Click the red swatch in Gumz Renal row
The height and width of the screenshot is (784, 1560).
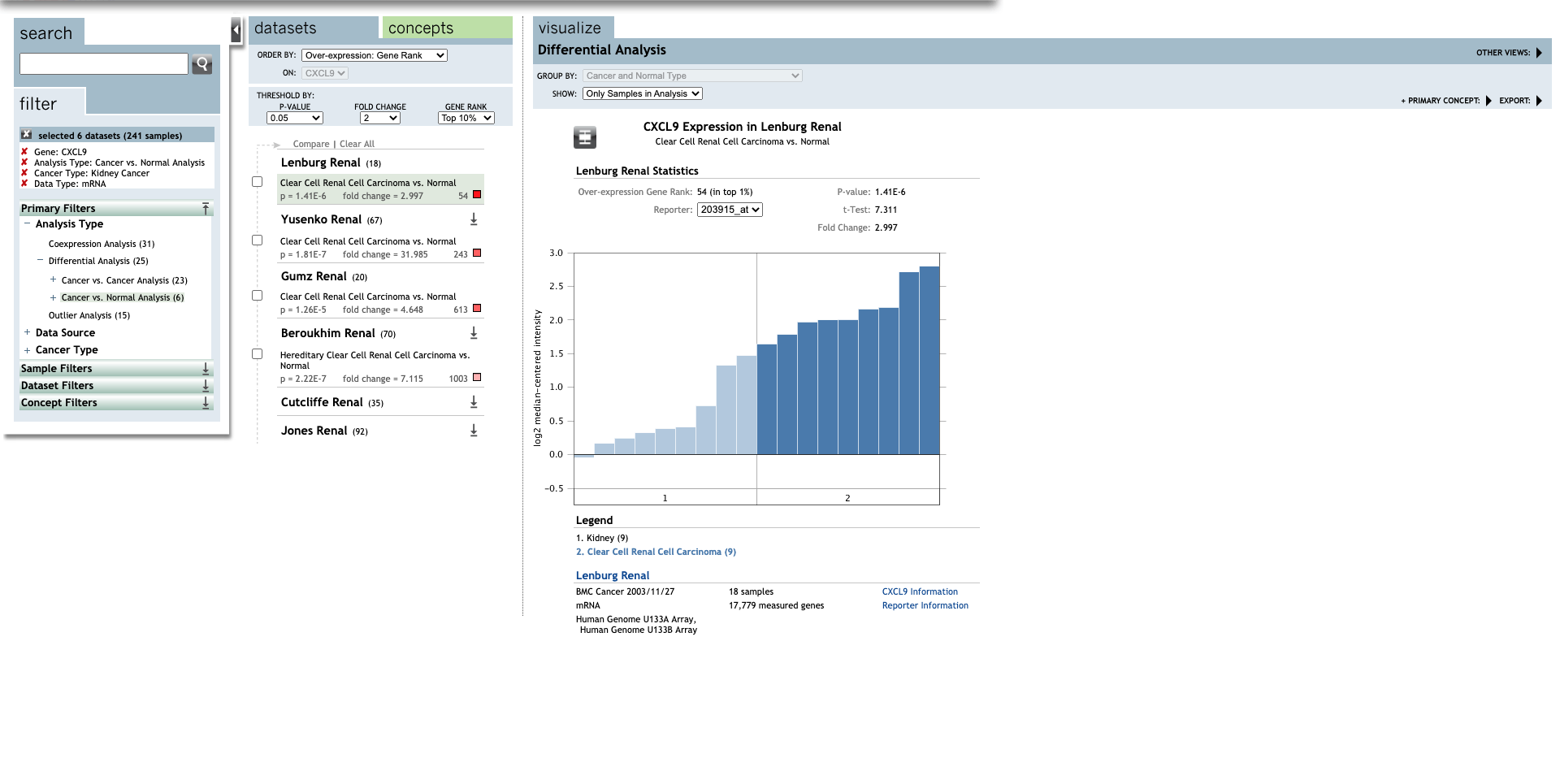coord(477,309)
